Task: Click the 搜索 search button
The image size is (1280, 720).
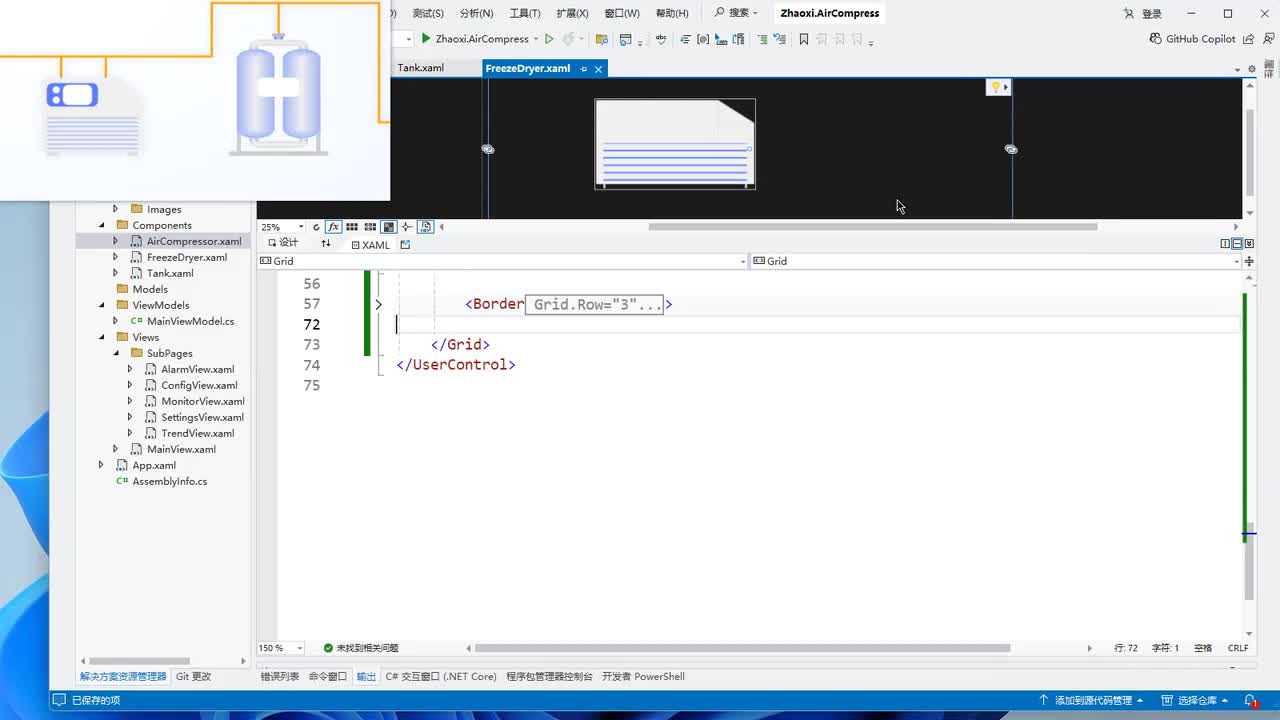Action: (736, 13)
